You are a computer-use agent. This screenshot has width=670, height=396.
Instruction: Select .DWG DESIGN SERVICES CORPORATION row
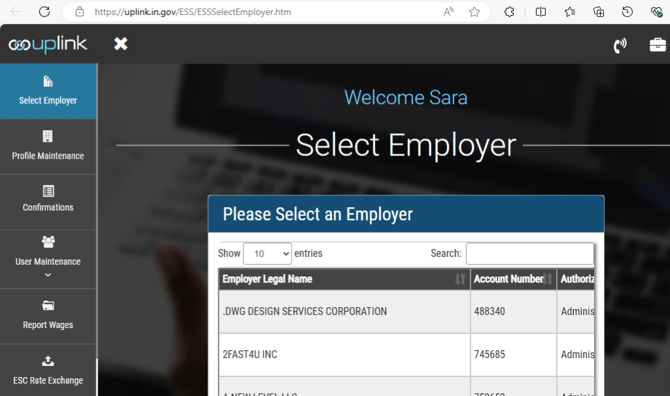point(406,311)
